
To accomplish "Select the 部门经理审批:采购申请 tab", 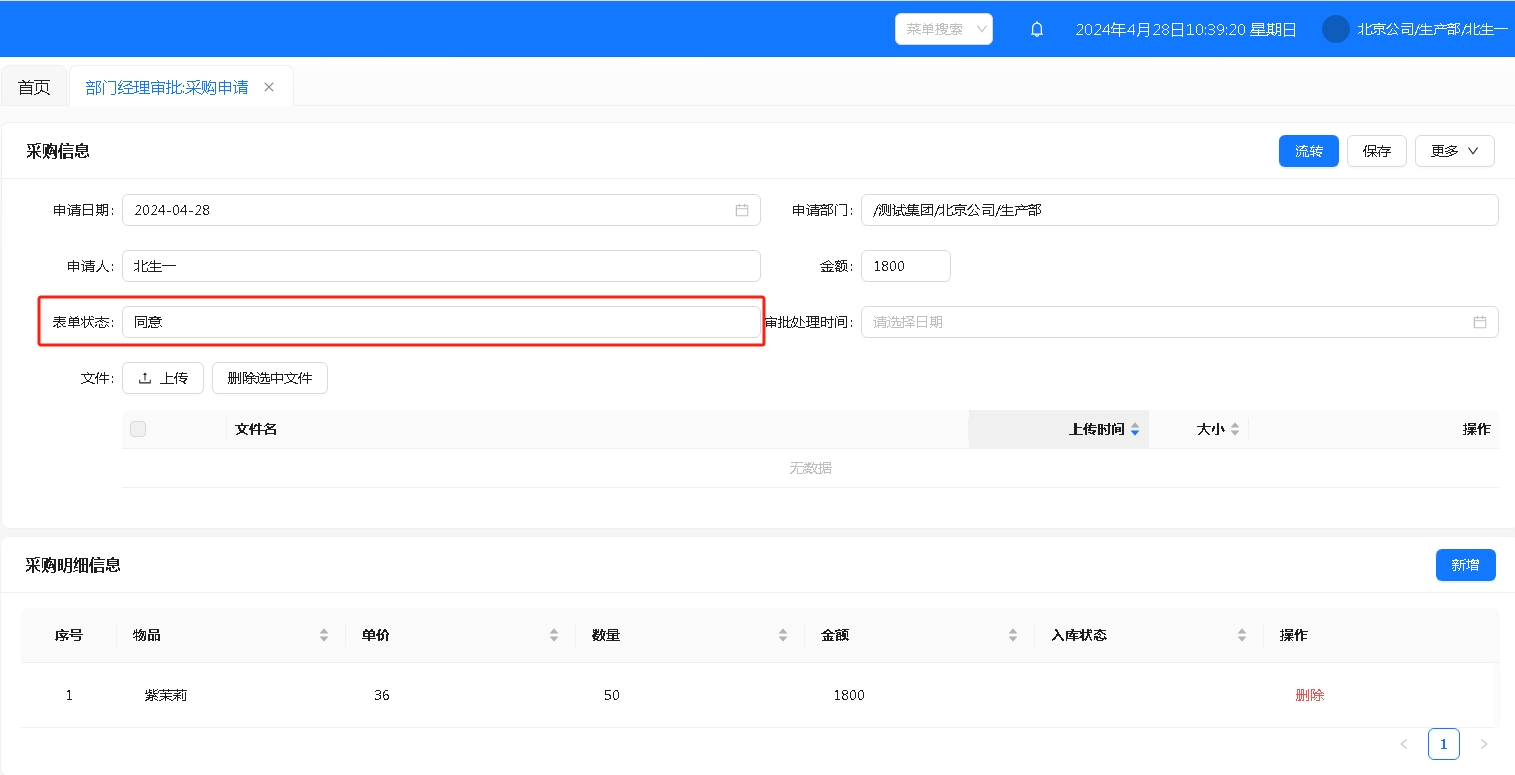I will (167, 87).
